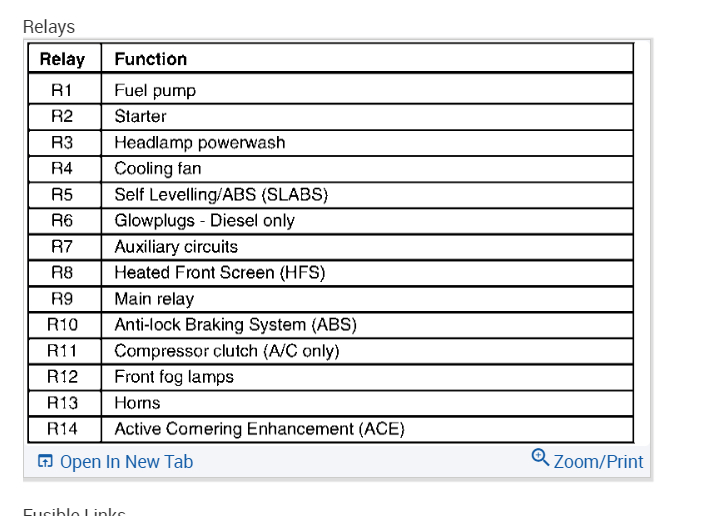Select Heated Front Screen (HFS) row
Viewport: 711px width, 516px height.
(219, 272)
